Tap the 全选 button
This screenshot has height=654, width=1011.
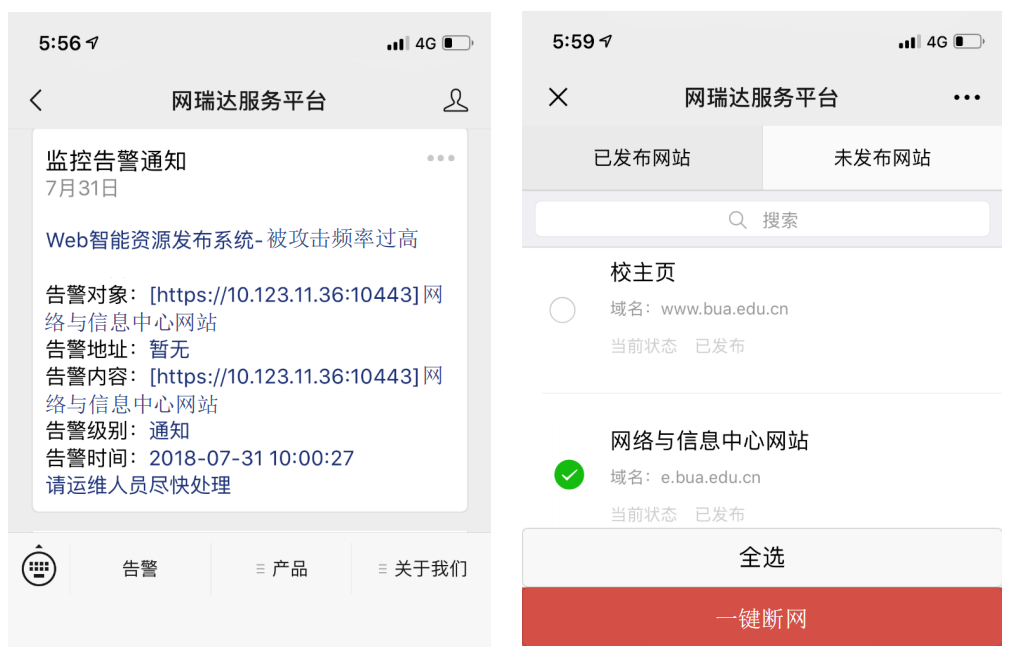pyautogui.click(x=761, y=557)
